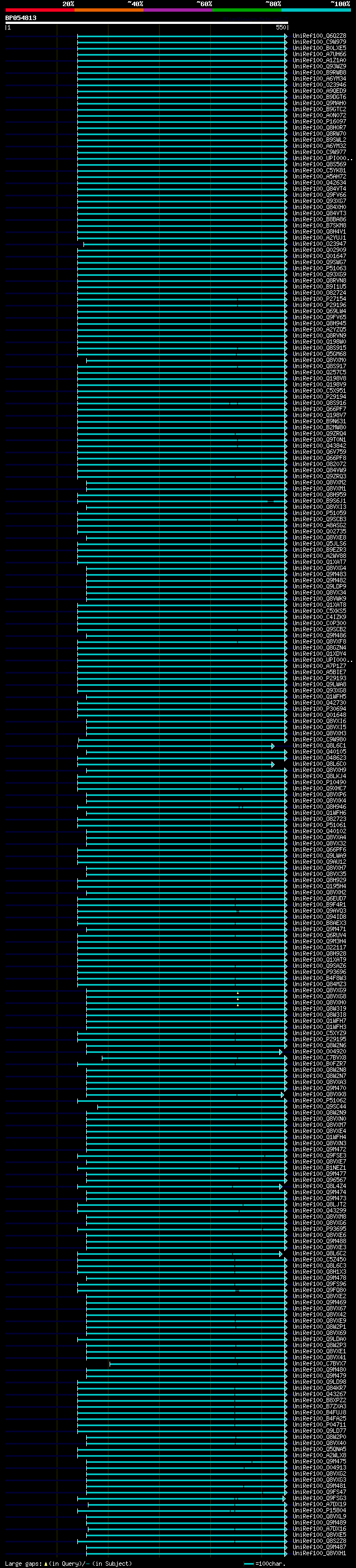Click the UniRef100_C9W977 label

(319, 152)
